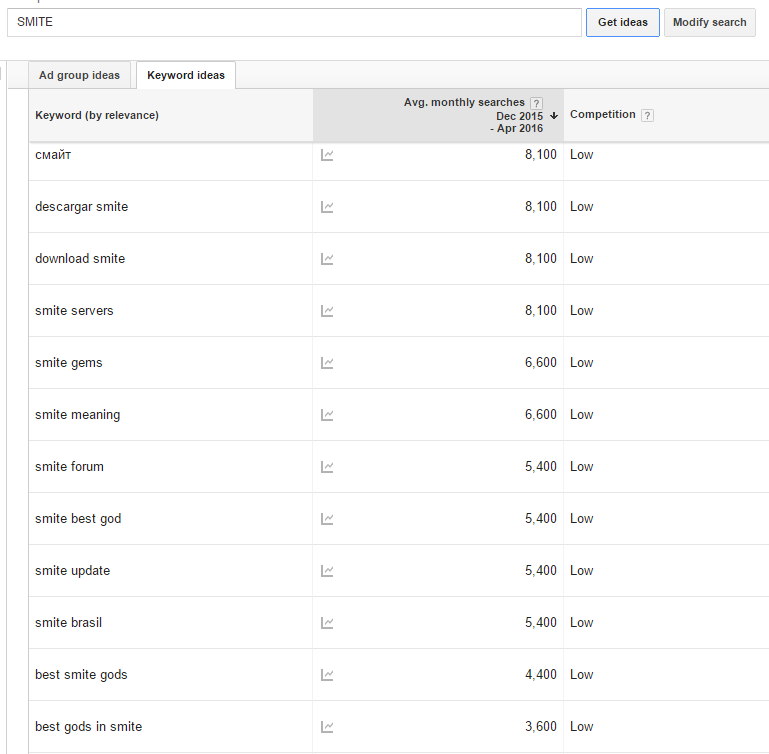
Task: Switch to Ad group ideas tab
Action: point(79,76)
